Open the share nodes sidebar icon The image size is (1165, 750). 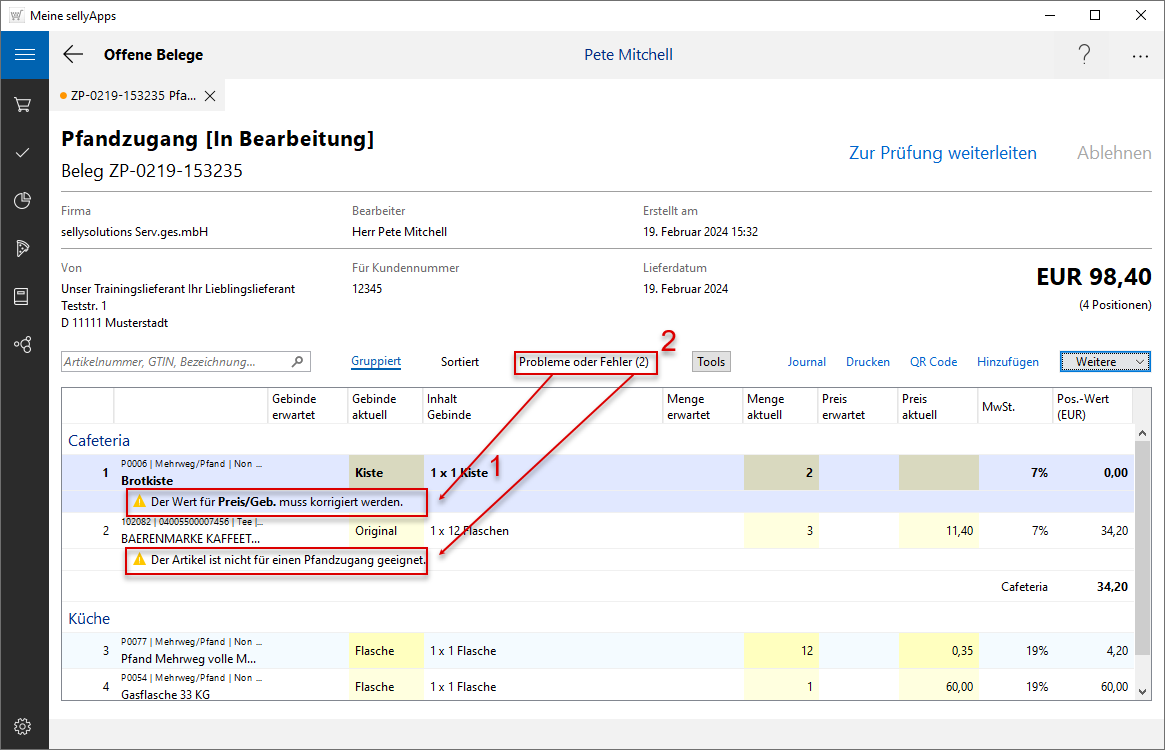coord(24,344)
